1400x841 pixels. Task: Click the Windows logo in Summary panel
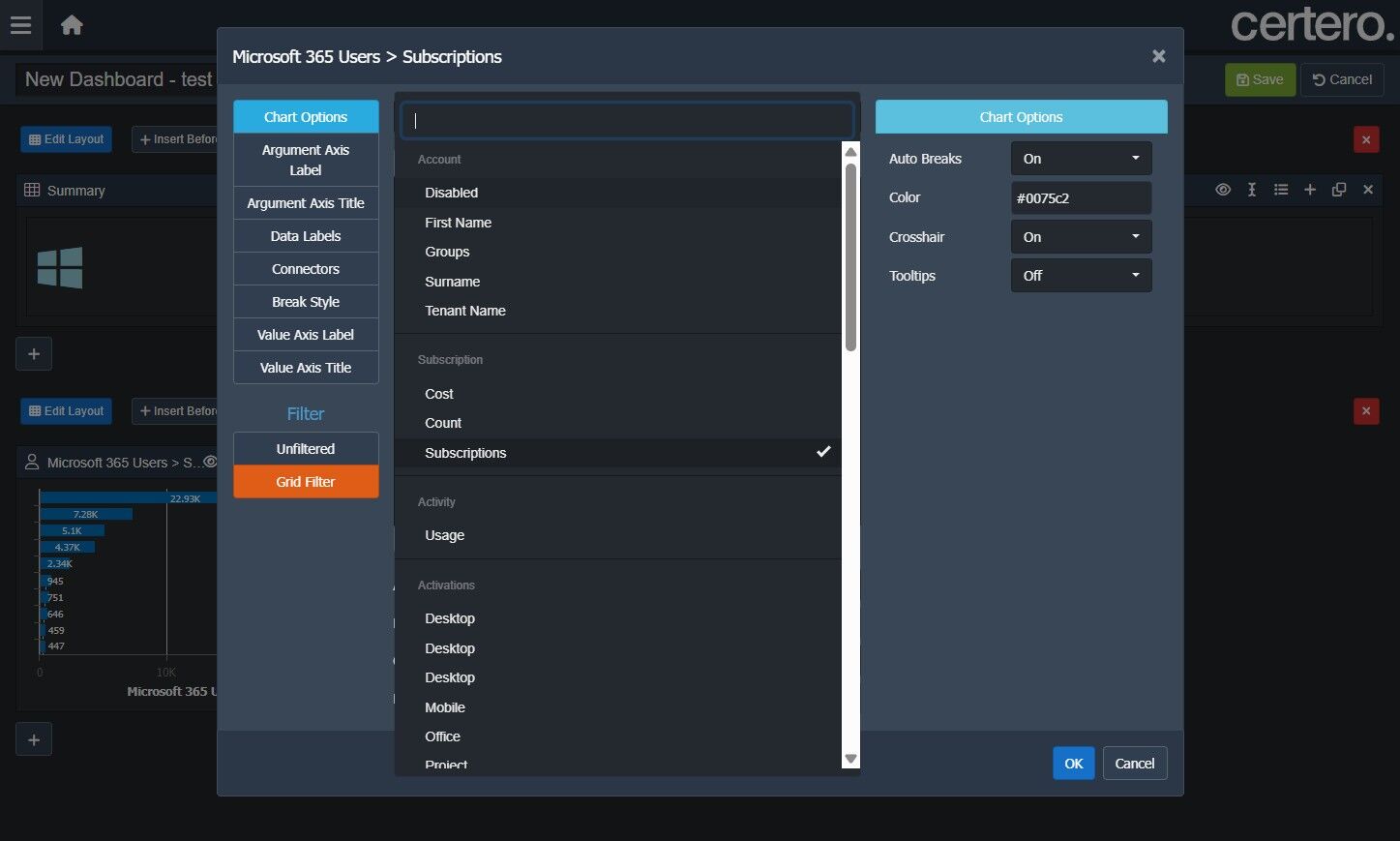(60, 267)
